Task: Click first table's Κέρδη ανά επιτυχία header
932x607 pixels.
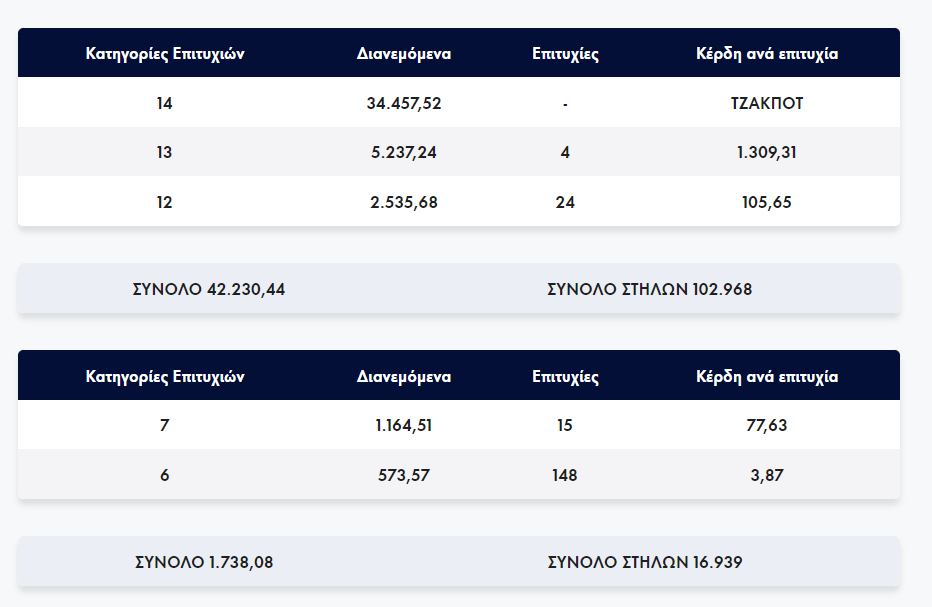Action: pos(767,54)
